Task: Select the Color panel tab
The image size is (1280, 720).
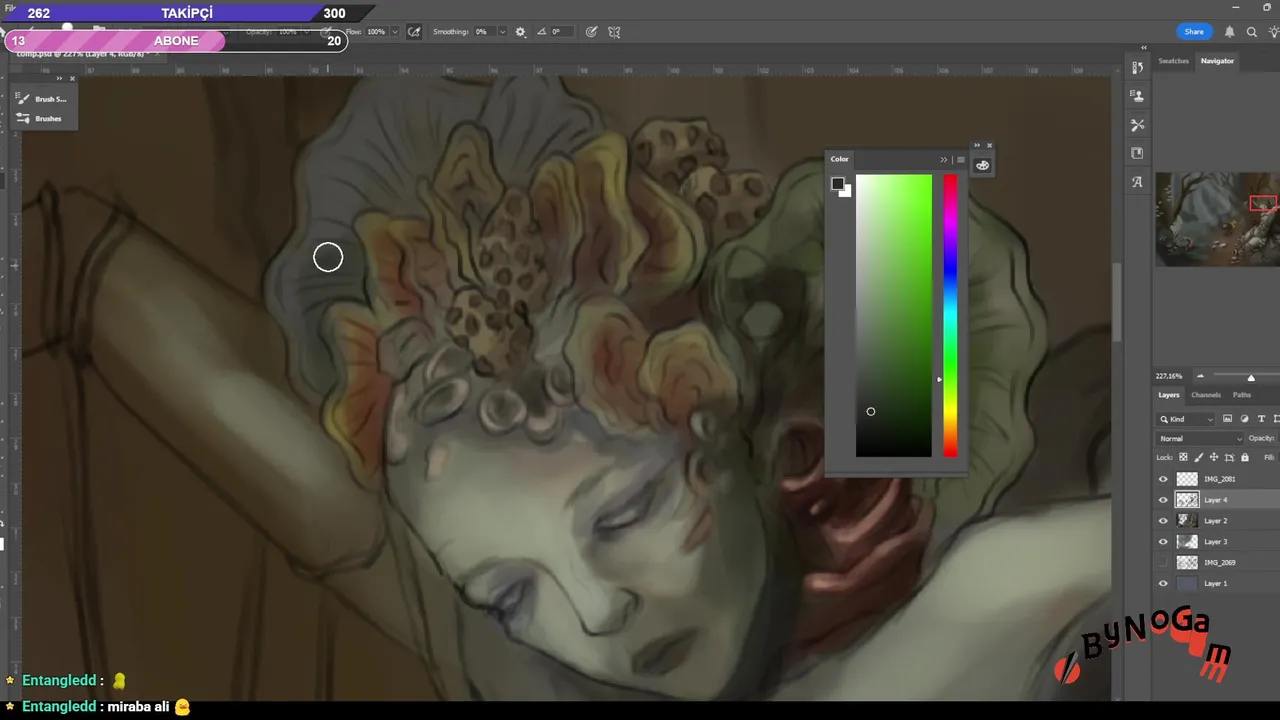Action: tap(839, 159)
